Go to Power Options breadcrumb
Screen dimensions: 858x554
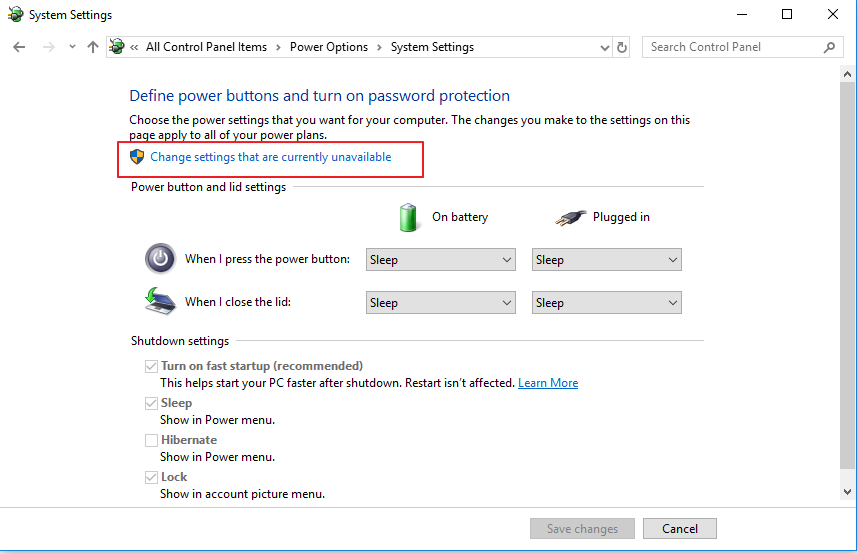[328, 47]
